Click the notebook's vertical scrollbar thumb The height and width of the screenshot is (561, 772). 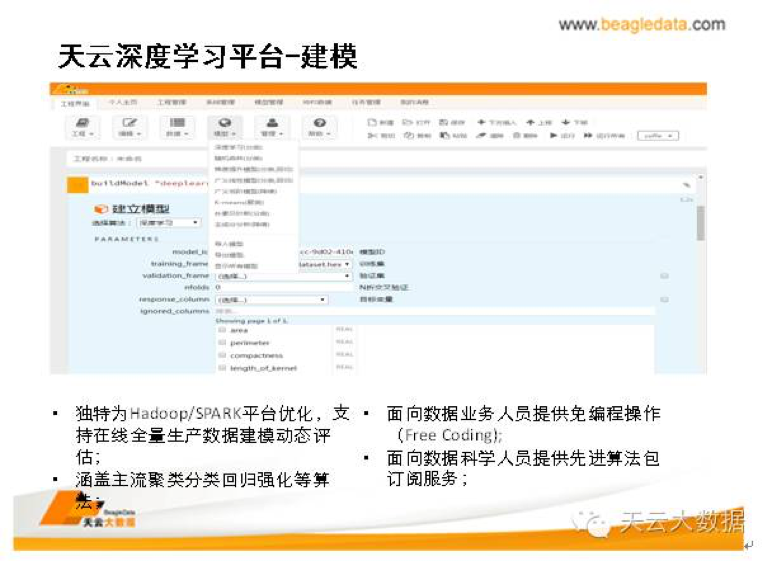[700, 223]
